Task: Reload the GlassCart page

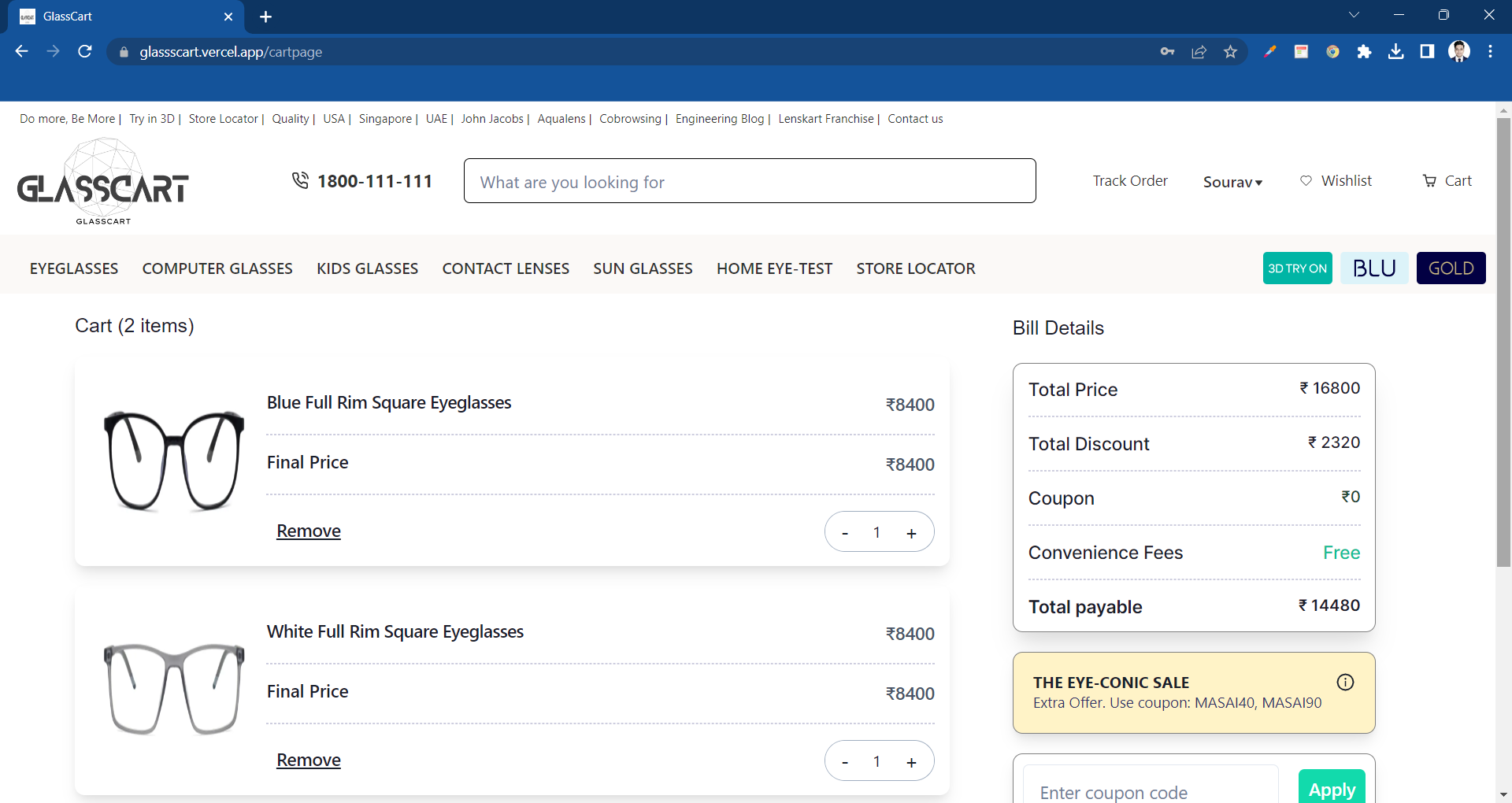Action: 85,51
